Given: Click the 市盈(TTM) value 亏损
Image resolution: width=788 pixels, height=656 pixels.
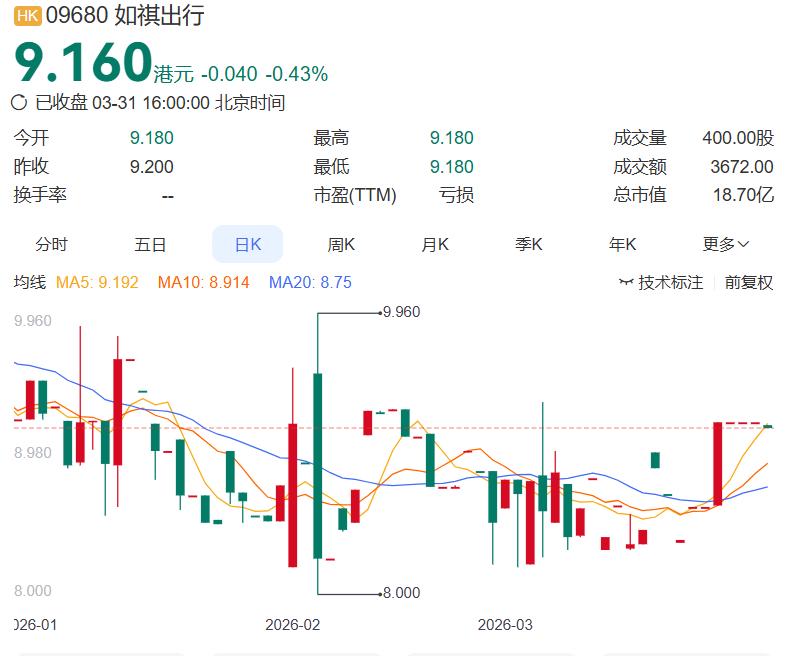Looking at the screenshot, I should [456, 195].
